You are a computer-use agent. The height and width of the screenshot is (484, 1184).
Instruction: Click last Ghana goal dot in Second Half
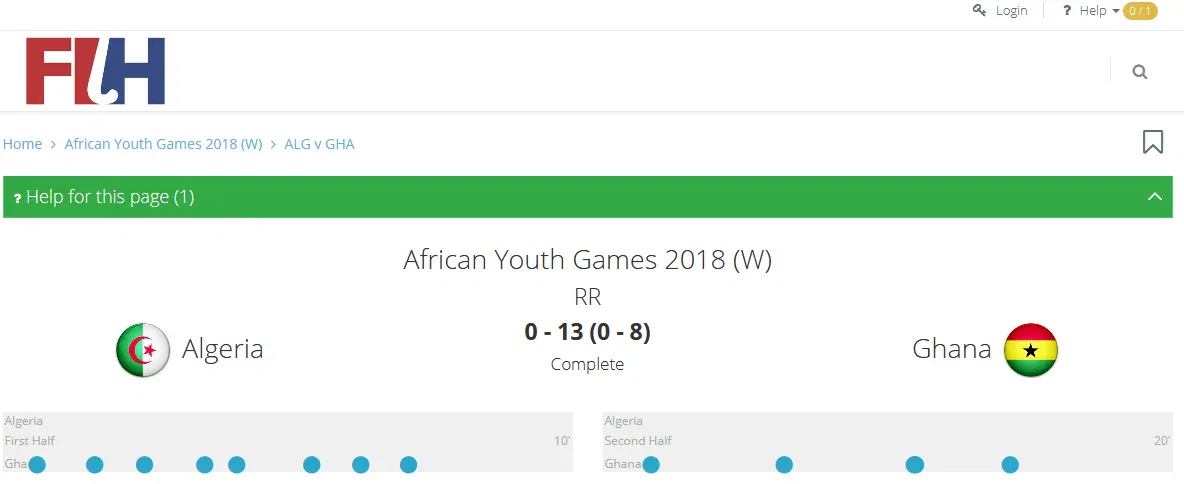[x=1010, y=464]
